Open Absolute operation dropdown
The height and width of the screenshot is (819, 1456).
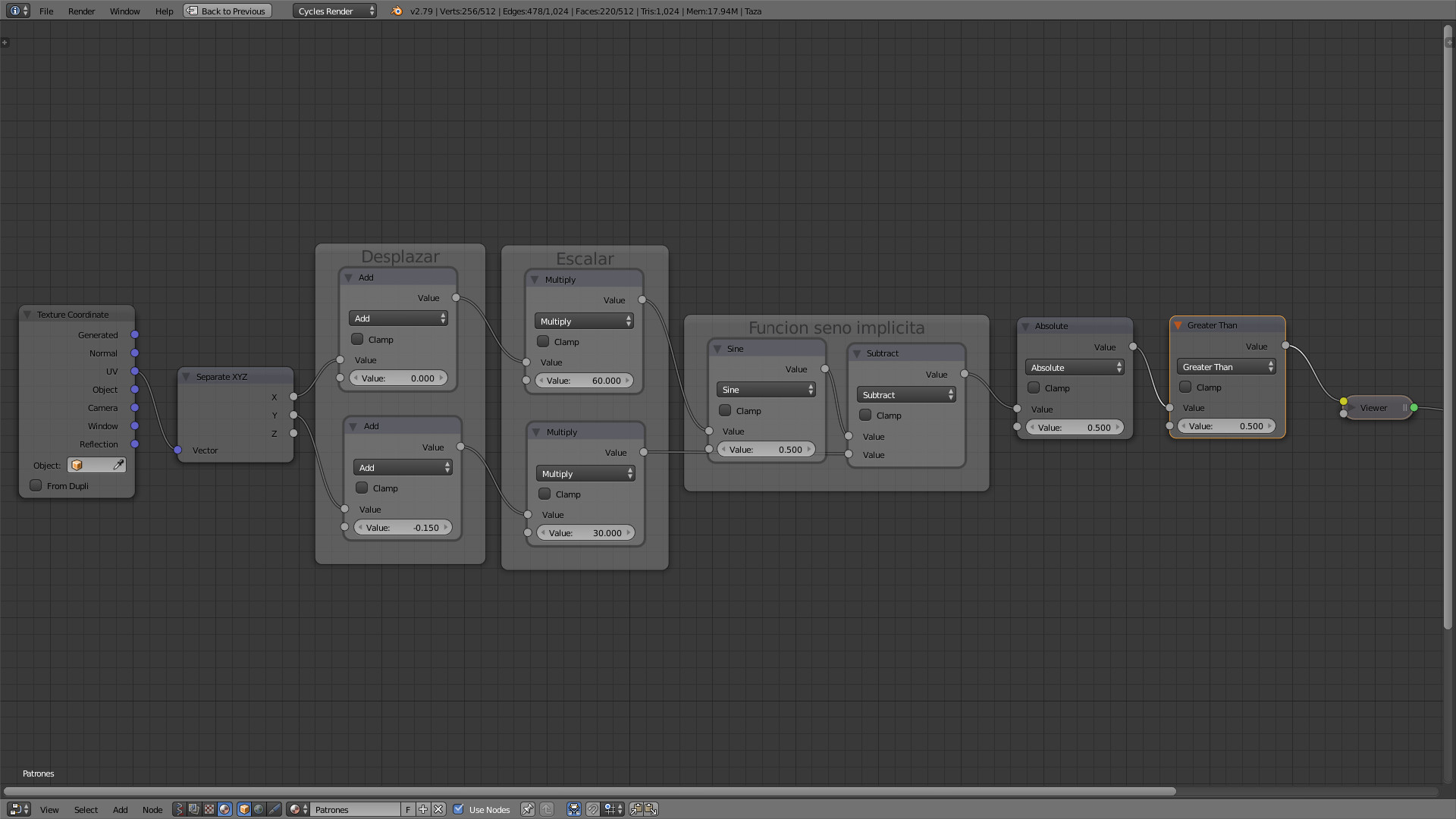1075,368
